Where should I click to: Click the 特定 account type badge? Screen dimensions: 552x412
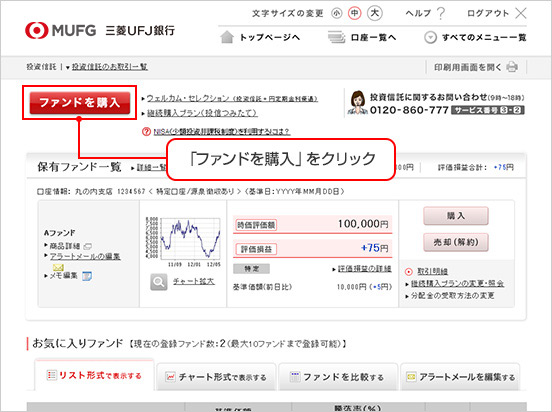click(251, 269)
